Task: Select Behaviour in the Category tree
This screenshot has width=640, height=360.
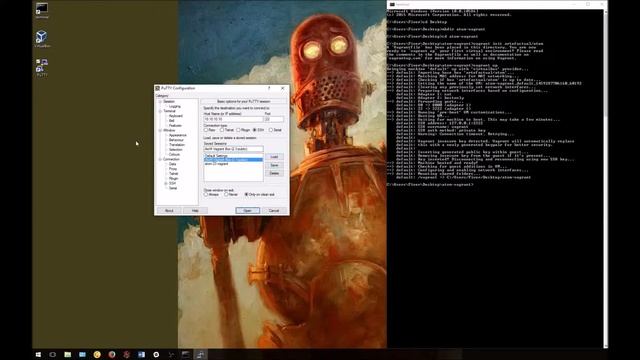Action: tap(176, 140)
